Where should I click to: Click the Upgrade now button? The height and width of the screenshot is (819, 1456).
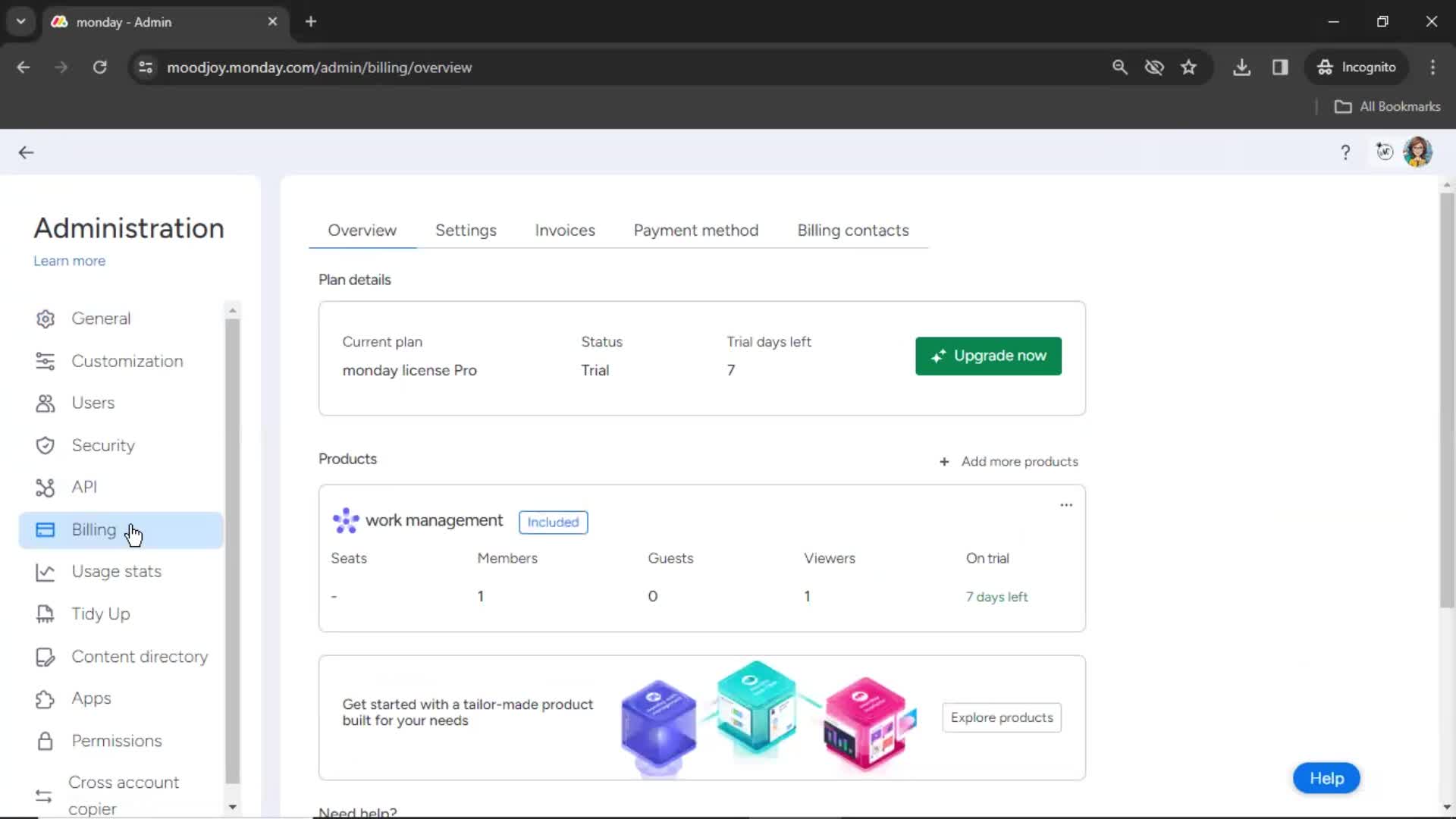988,356
